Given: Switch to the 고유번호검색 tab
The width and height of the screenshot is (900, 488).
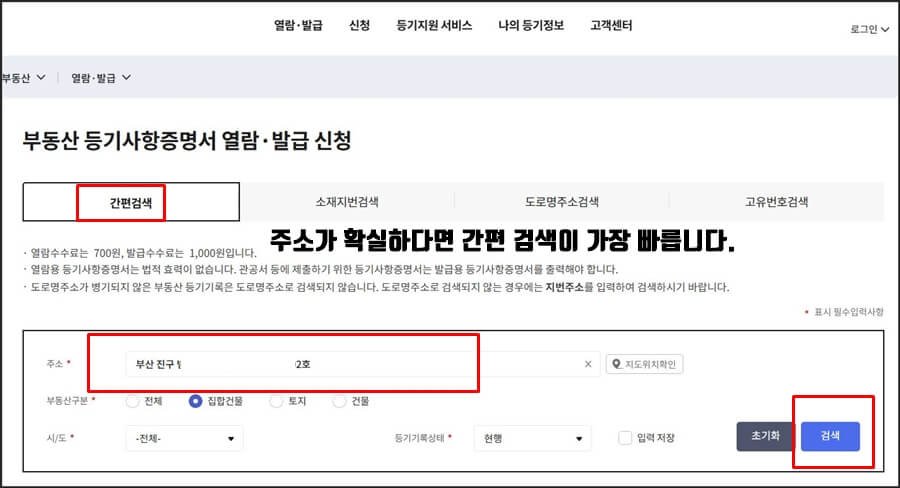Looking at the screenshot, I should tap(777, 202).
